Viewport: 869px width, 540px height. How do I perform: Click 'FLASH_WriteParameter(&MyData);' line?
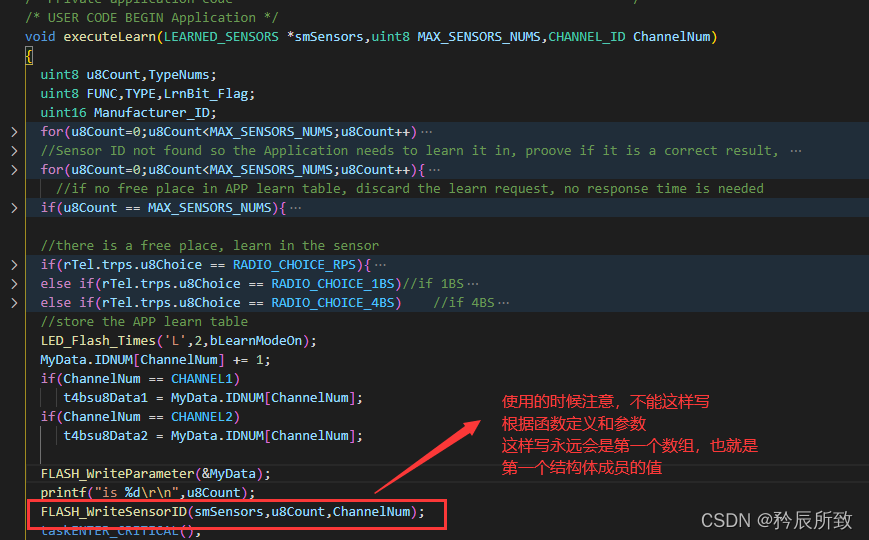pos(155,473)
